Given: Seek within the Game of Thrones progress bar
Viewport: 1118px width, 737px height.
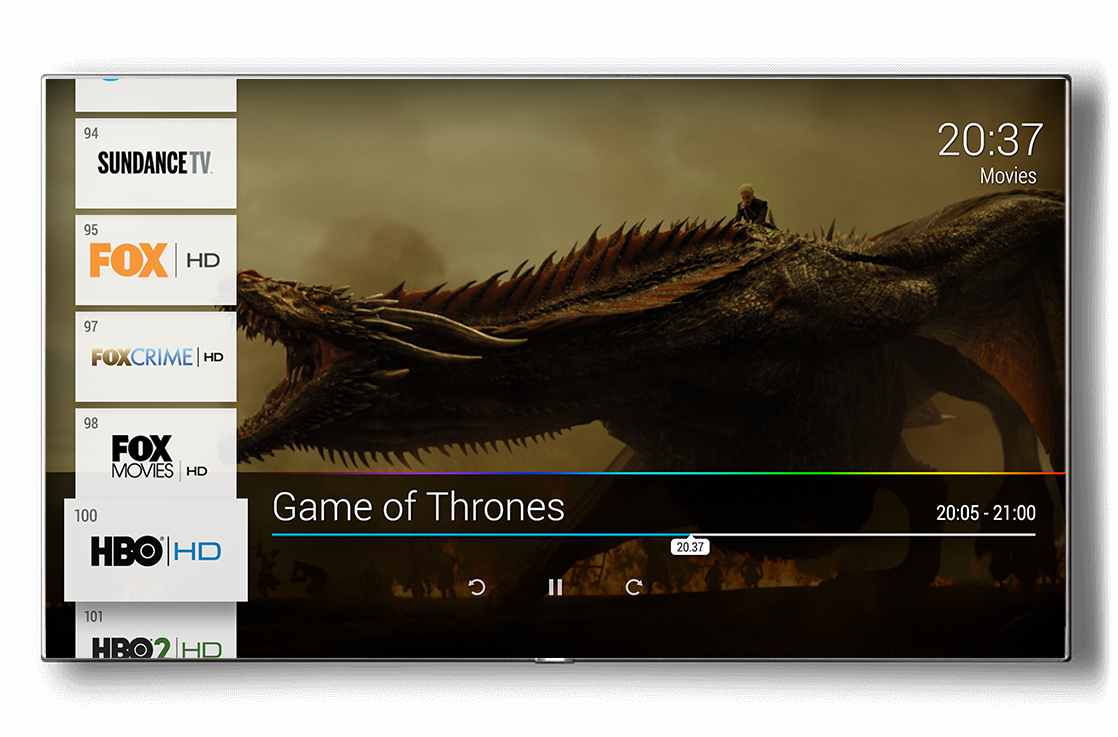Looking at the screenshot, I should 653,534.
